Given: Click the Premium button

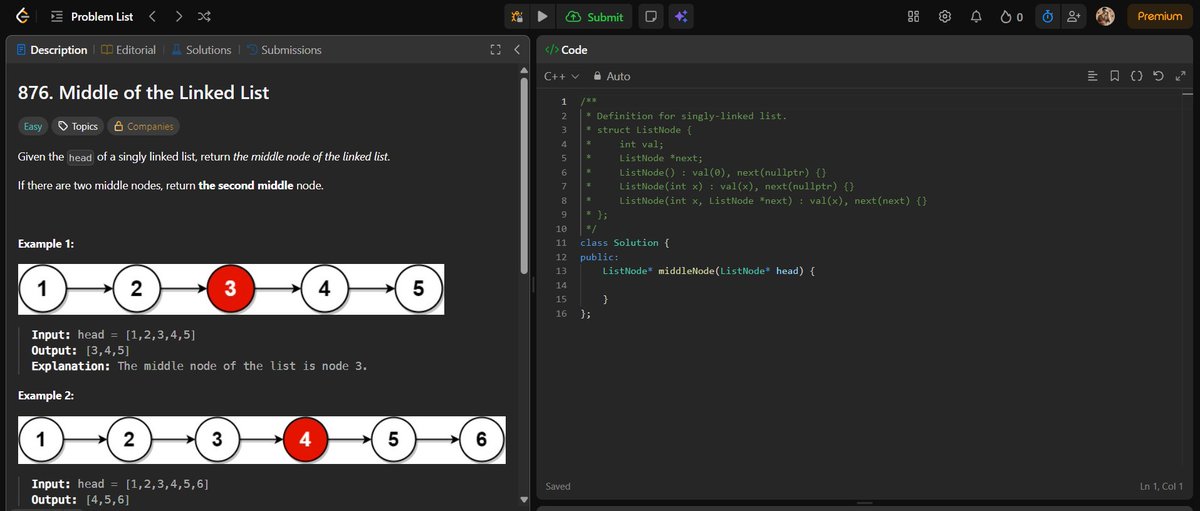Looking at the screenshot, I should [x=1160, y=16].
